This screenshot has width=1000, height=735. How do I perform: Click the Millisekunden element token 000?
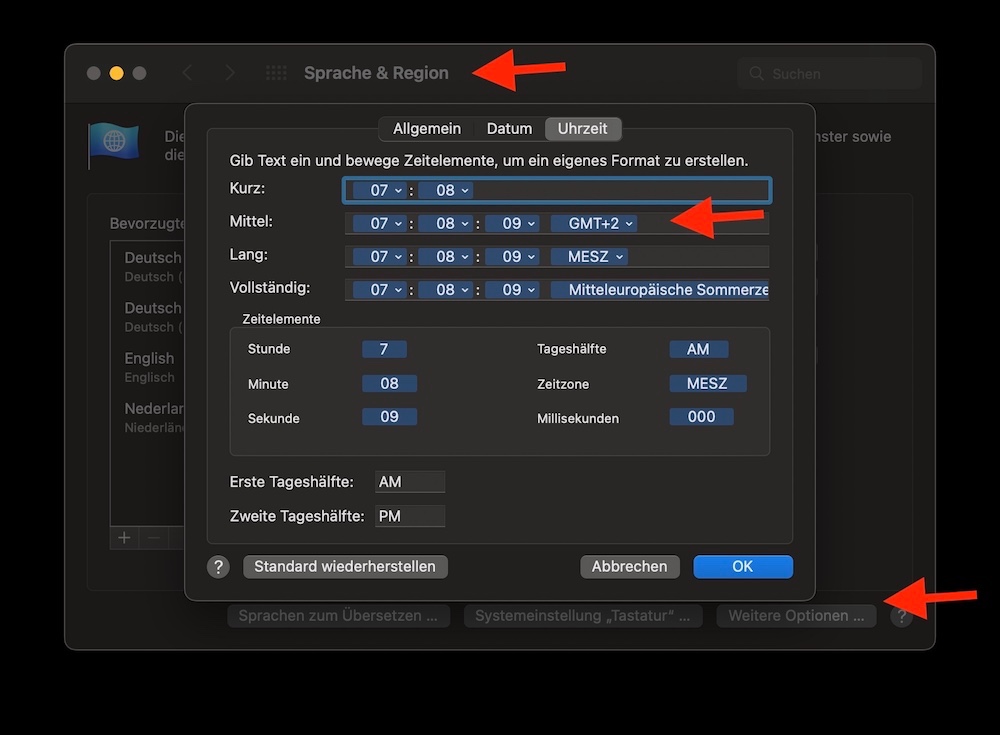702,417
